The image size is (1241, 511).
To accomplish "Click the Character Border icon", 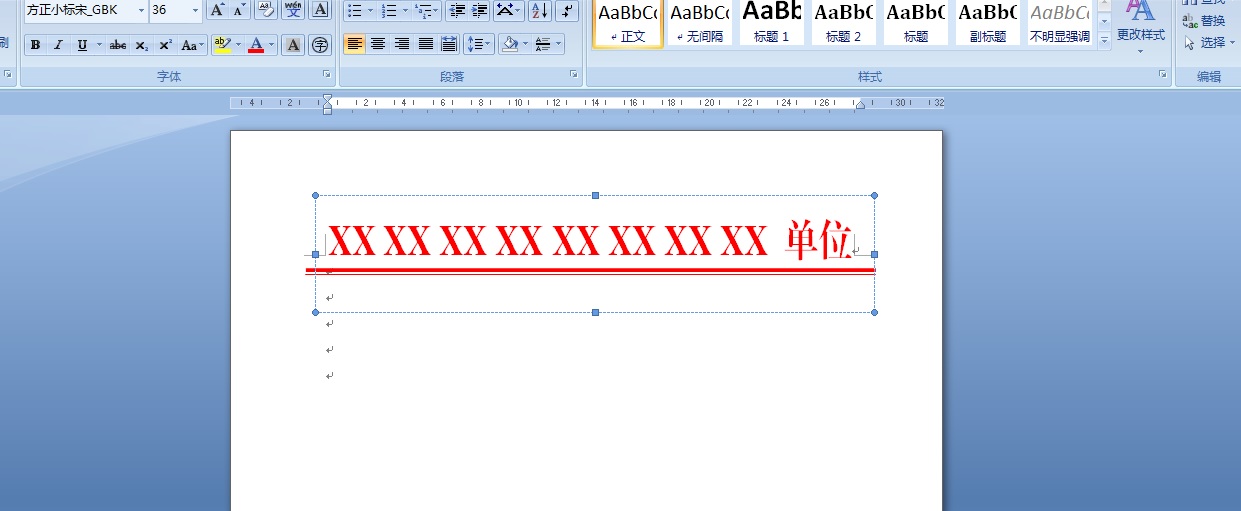I will coord(320,10).
